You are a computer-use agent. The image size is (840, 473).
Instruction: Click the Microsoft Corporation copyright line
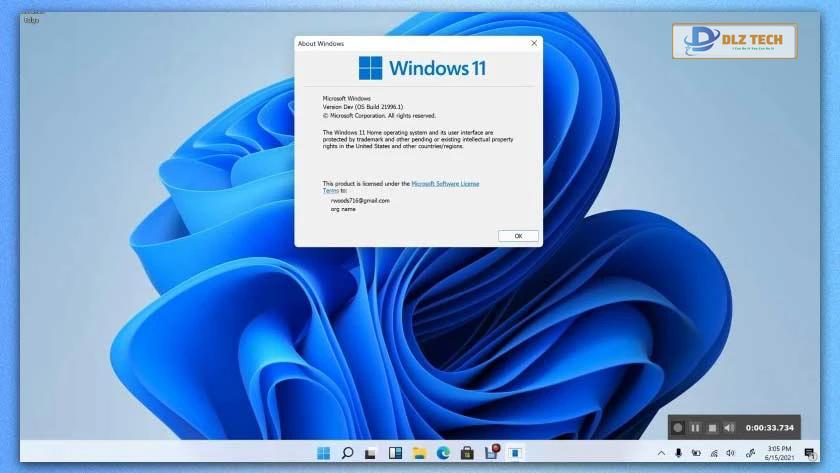[x=379, y=115]
